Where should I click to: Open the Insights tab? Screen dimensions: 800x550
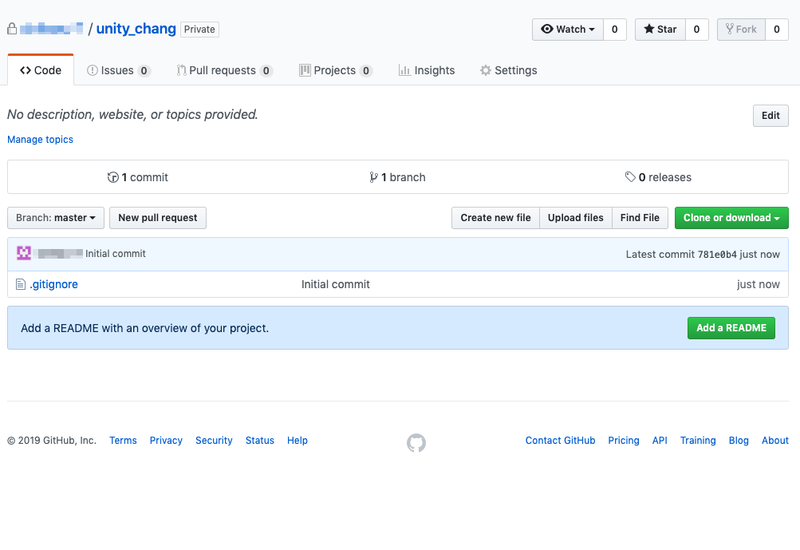[427, 70]
